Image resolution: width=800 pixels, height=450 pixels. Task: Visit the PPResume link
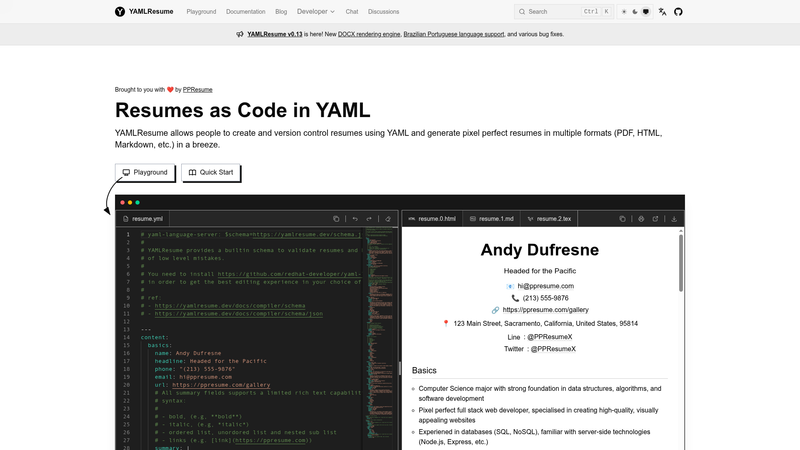(x=197, y=90)
